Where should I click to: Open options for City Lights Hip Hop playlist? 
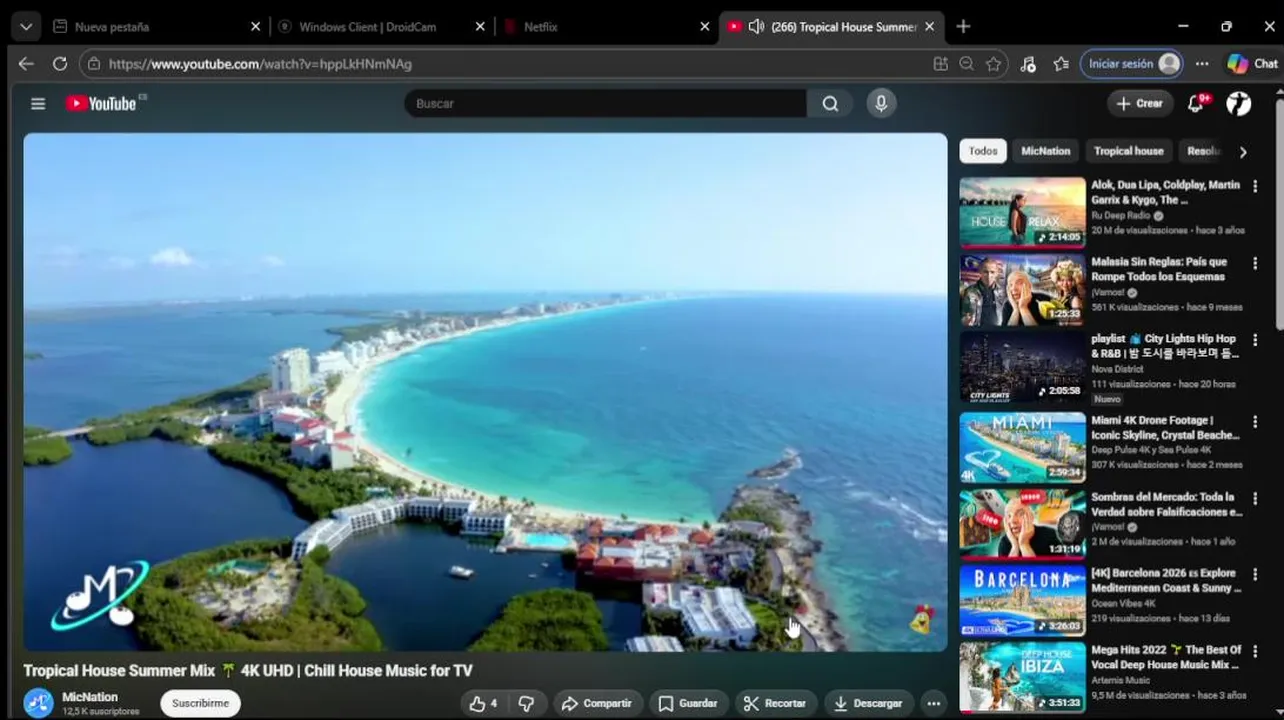click(x=1255, y=340)
